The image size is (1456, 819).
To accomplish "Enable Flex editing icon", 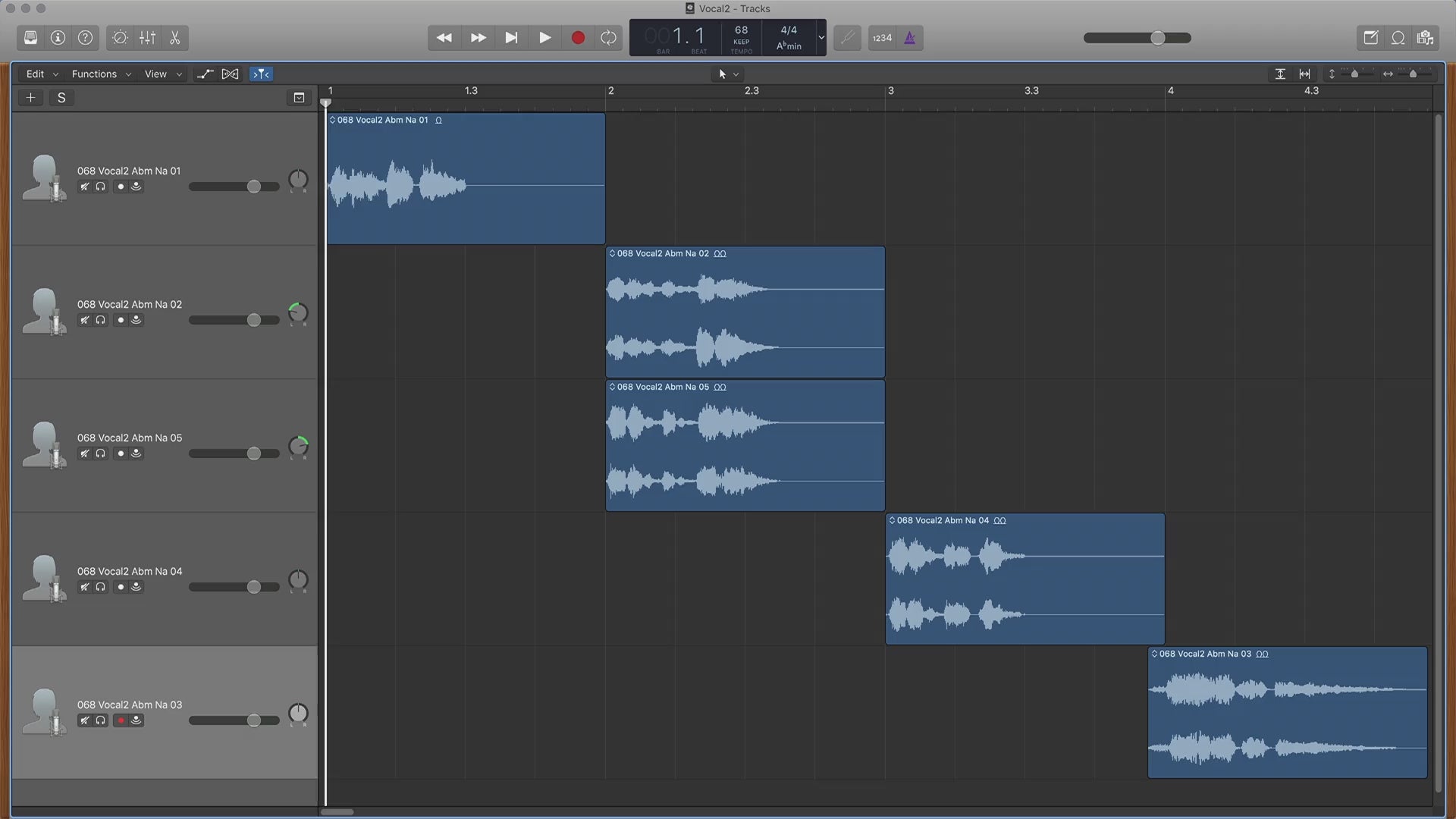I will click(x=230, y=74).
